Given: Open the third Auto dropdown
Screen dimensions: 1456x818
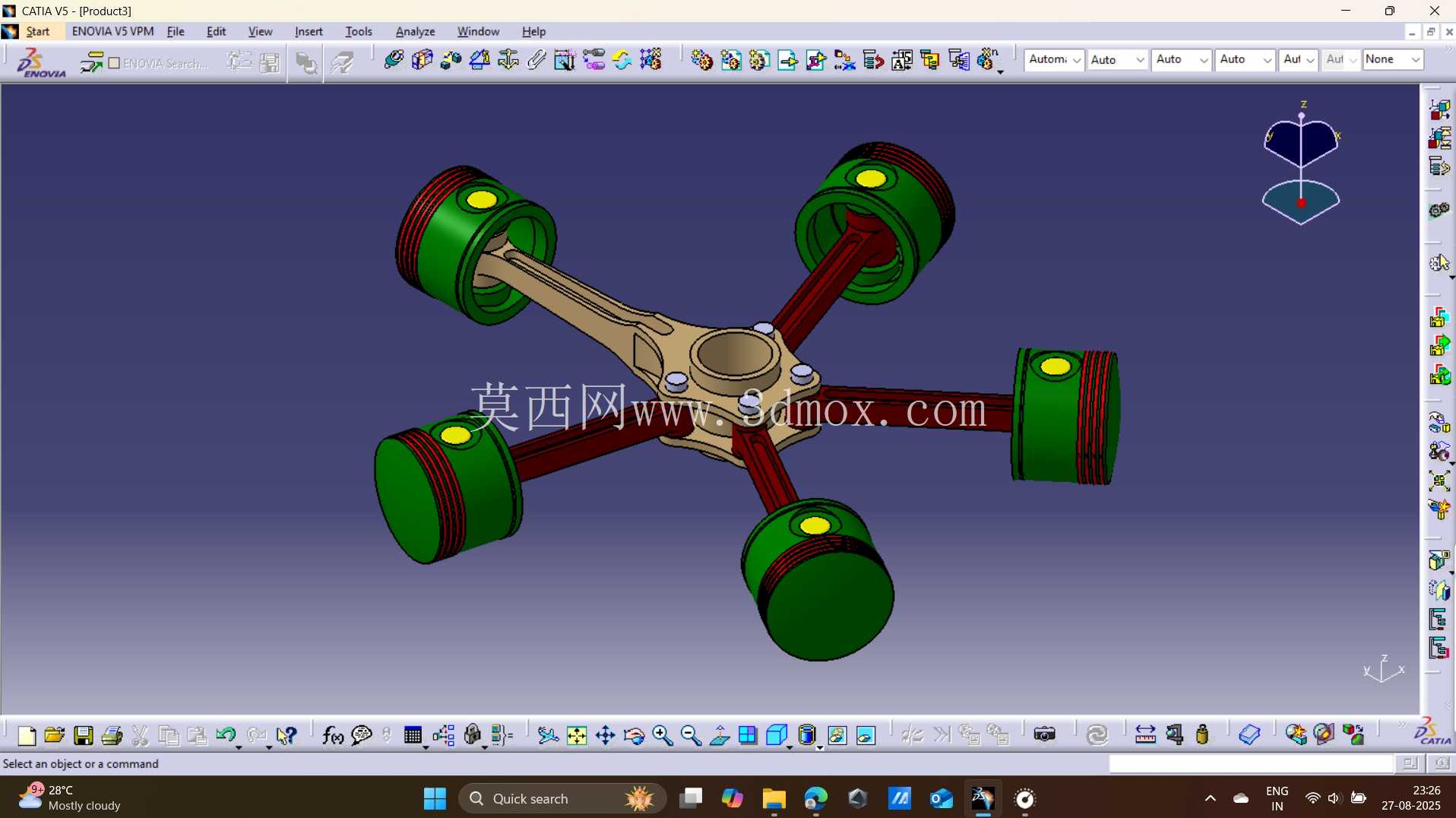Looking at the screenshot, I should pos(1181,59).
